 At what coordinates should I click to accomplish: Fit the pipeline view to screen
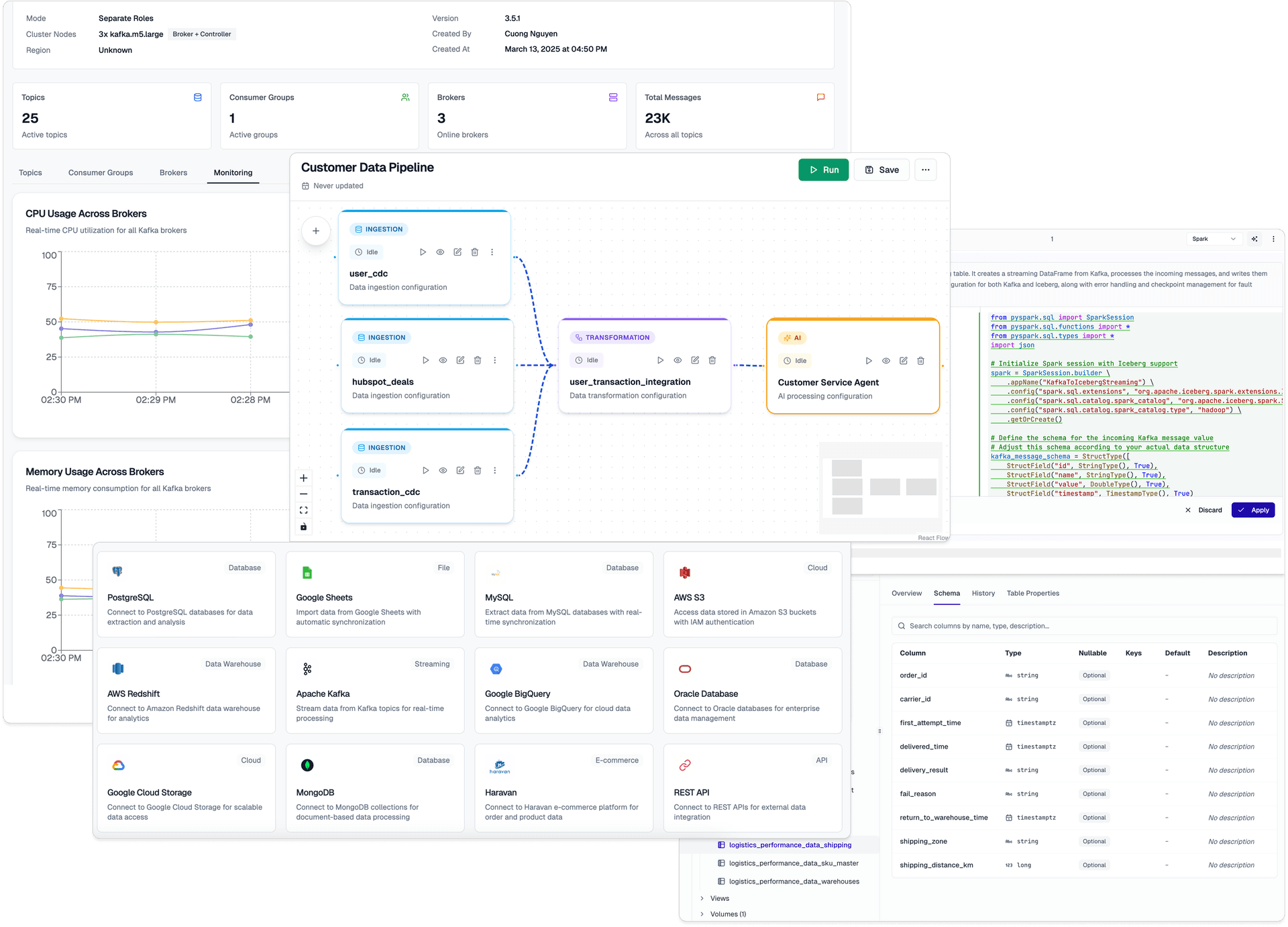[x=303, y=510]
